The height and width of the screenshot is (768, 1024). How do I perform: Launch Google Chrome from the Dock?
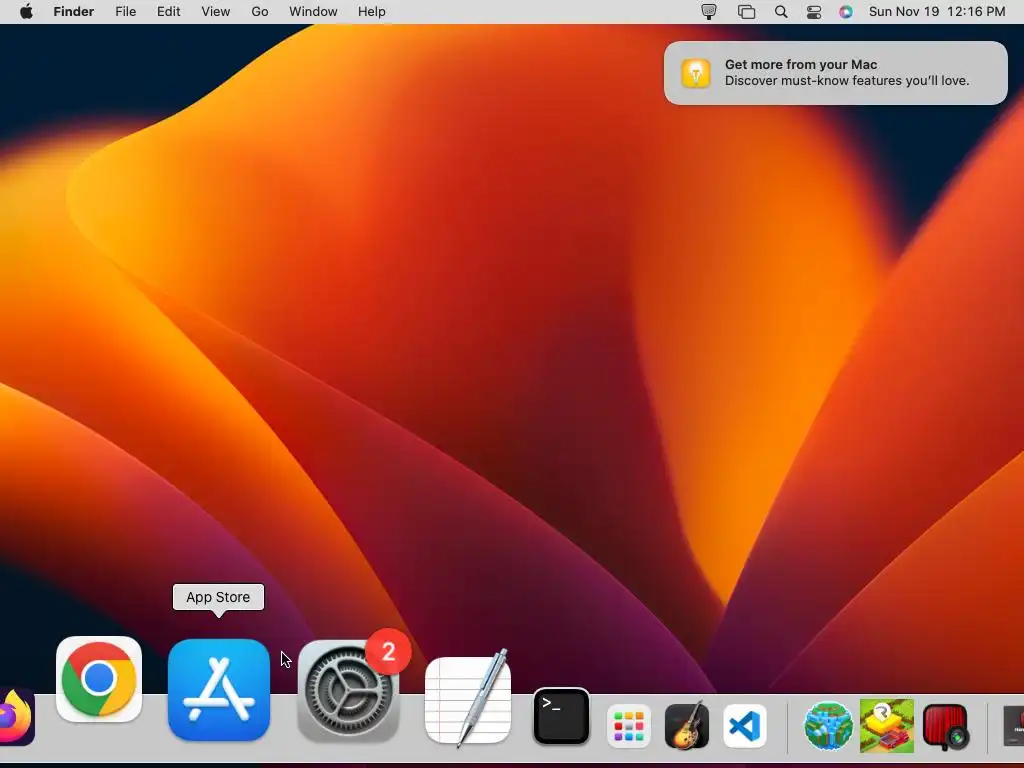99,679
